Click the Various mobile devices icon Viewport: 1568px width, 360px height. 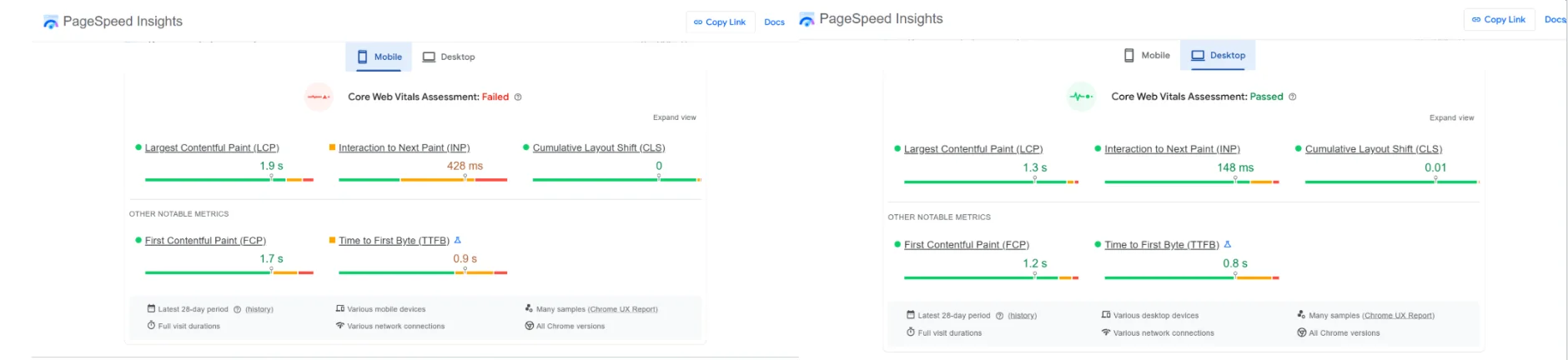tap(340, 308)
